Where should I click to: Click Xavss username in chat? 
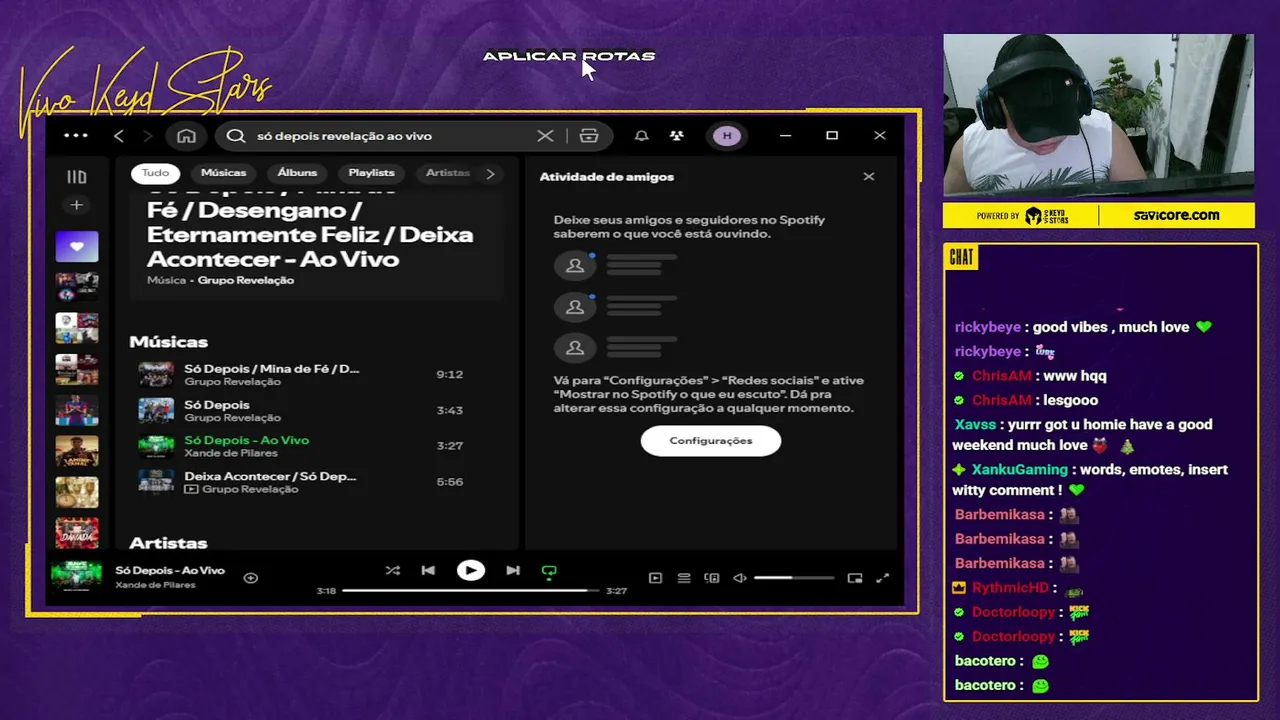(975, 424)
